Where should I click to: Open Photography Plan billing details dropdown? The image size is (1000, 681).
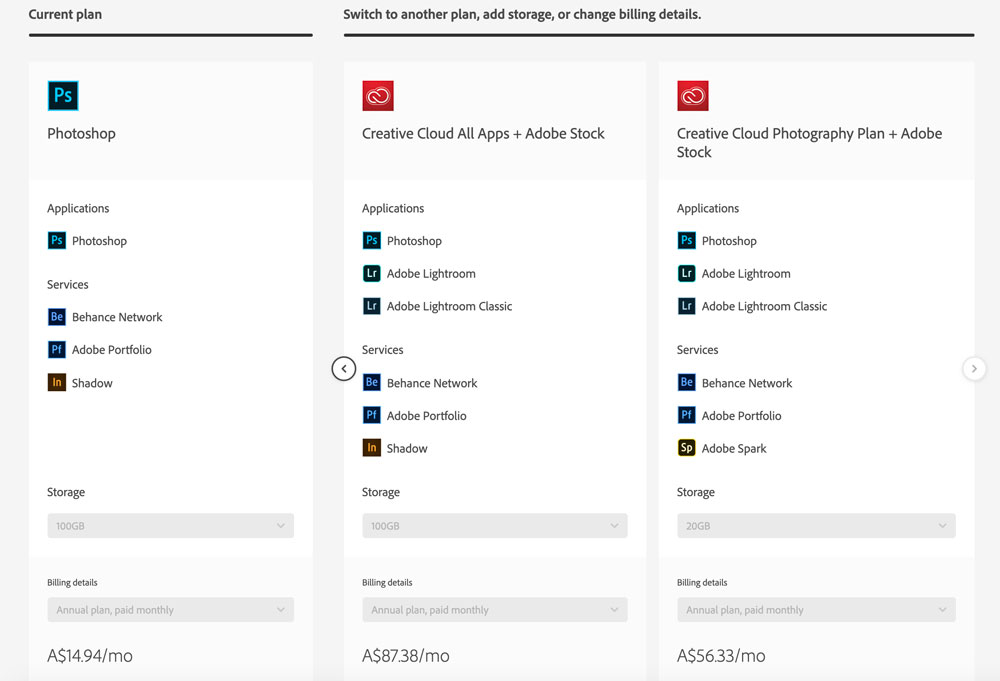816,610
